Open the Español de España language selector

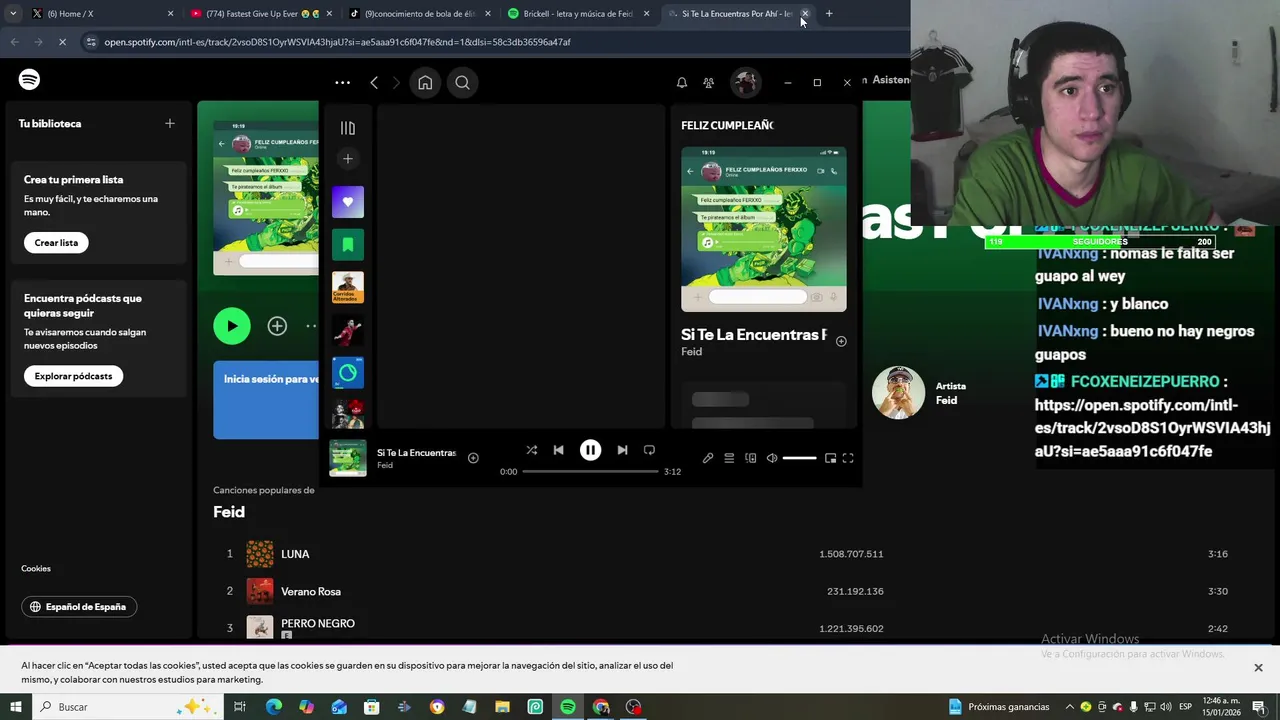(79, 607)
